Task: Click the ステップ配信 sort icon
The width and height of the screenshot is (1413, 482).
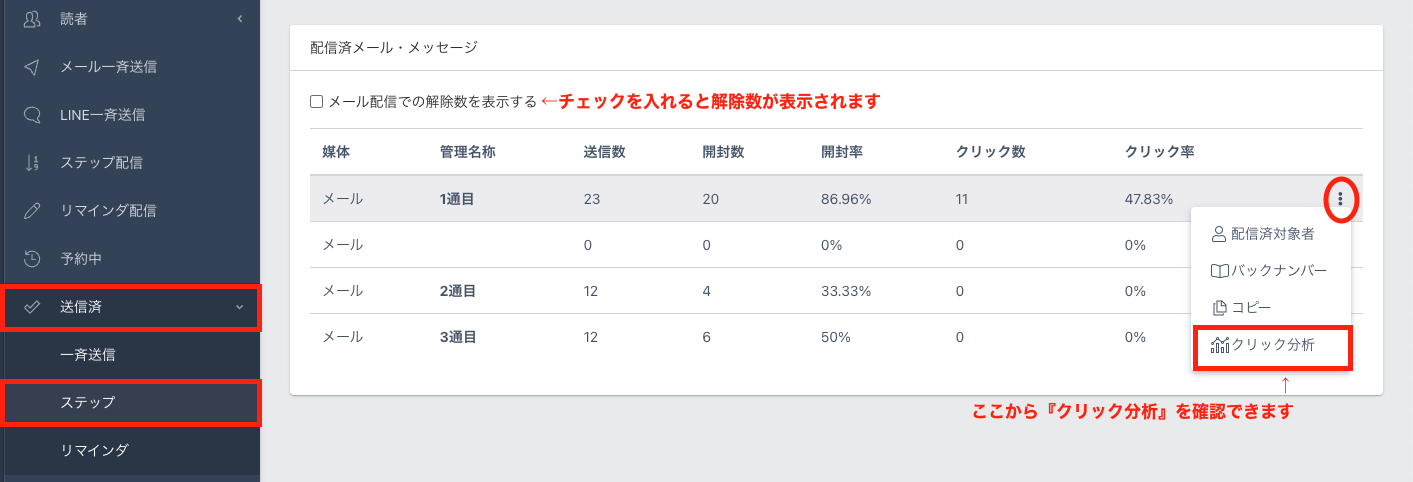Action: click(x=32, y=163)
